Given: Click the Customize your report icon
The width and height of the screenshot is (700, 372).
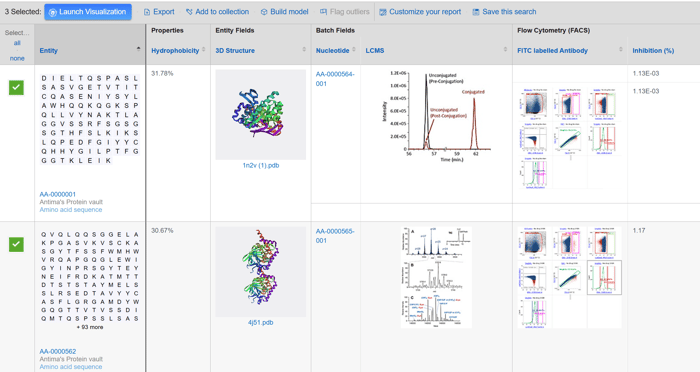Looking at the screenshot, I should pos(383,12).
